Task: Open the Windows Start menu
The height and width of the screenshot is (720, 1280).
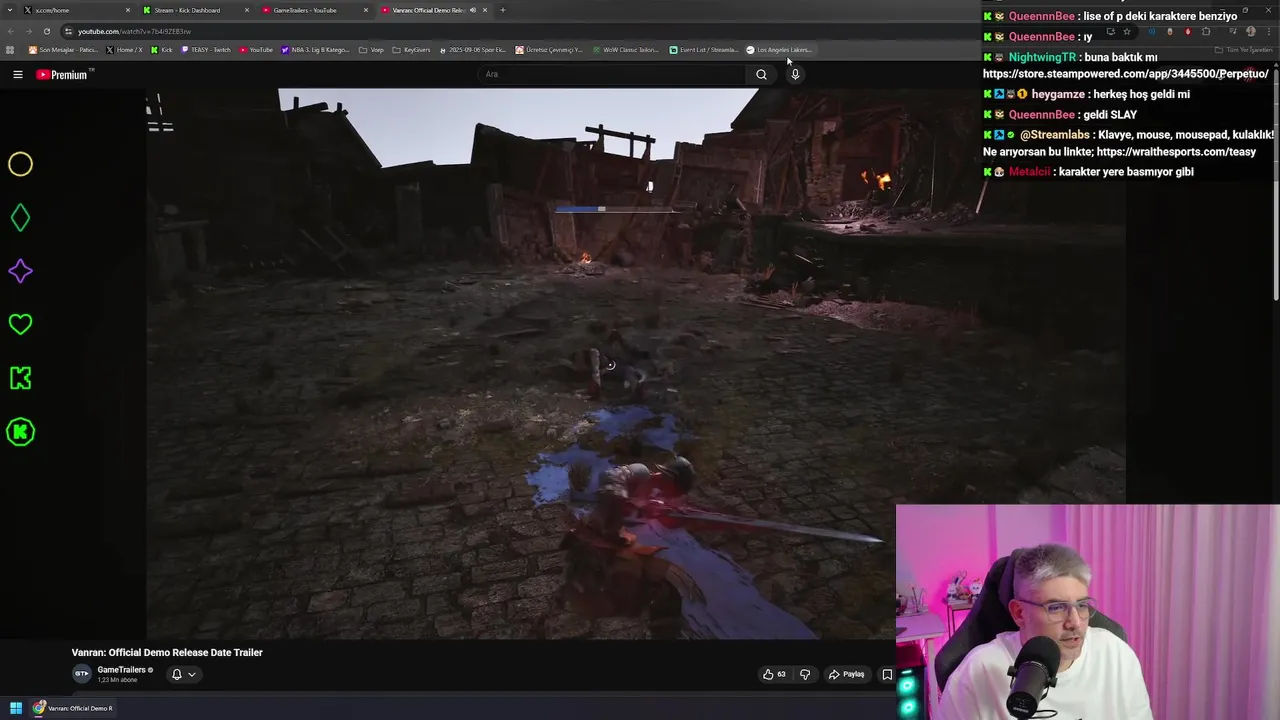Action: pos(16,708)
